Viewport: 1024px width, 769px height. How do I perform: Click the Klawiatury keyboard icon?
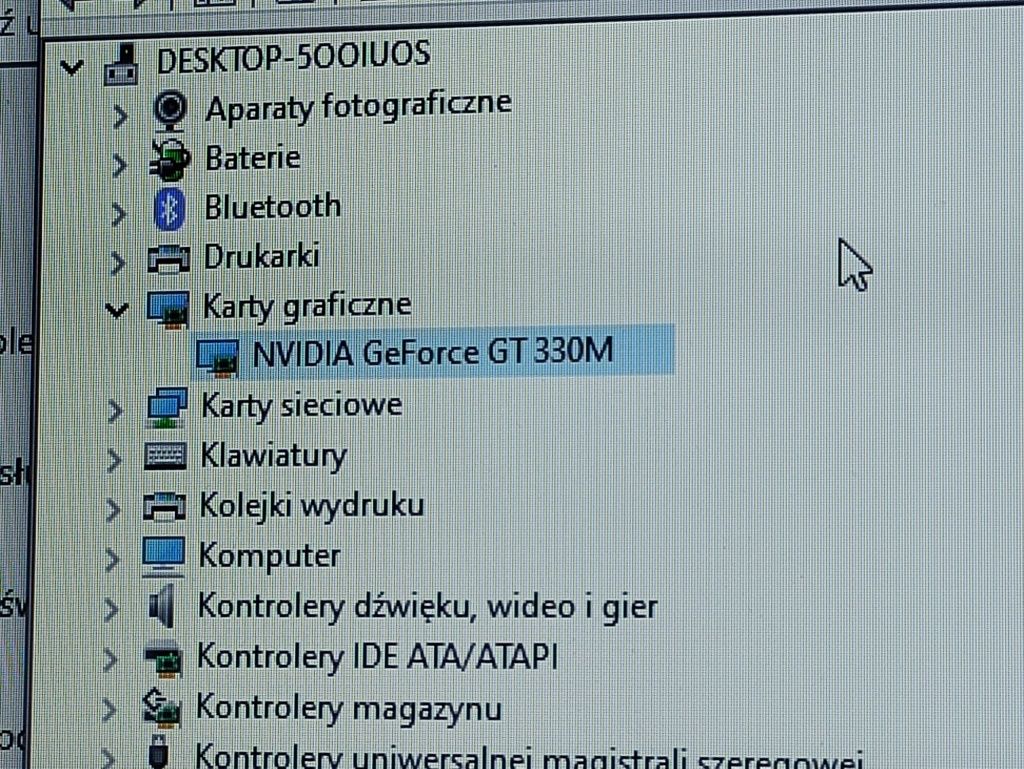click(x=165, y=456)
